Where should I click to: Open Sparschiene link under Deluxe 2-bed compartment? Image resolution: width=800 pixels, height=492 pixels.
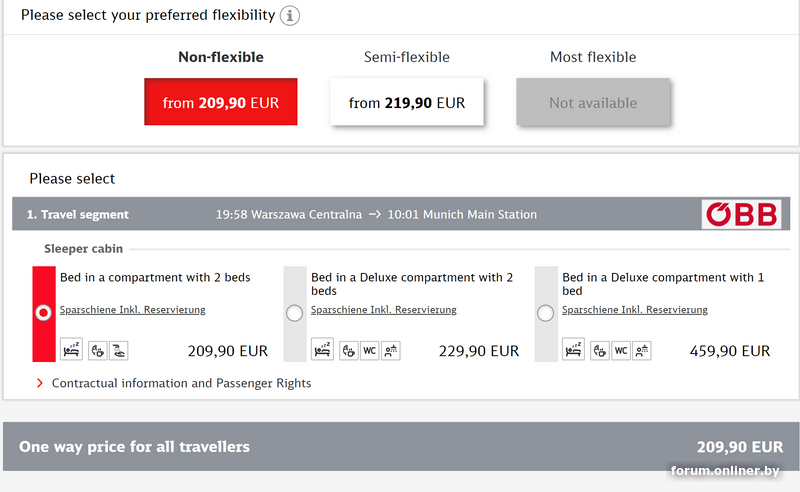pos(383,310)
